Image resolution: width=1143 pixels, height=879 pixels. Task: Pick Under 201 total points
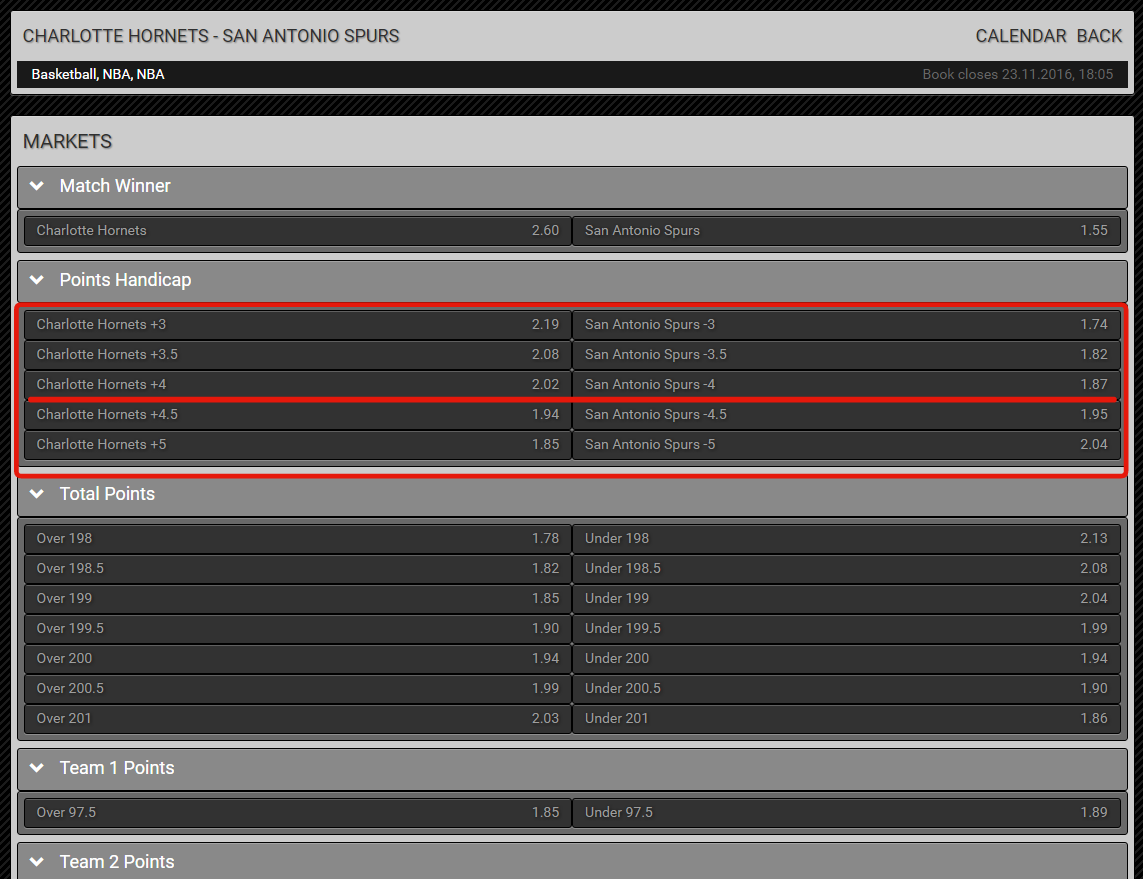click(x=846, y=718)
